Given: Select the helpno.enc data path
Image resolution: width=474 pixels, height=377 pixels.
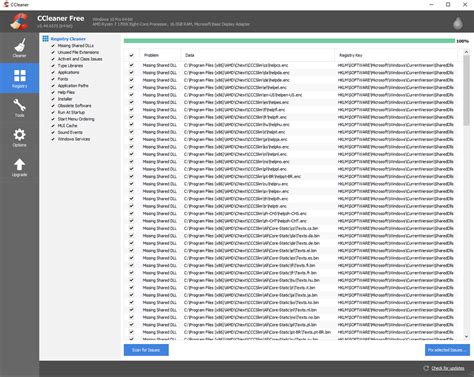Looking at the screenshot, I should [237, 161].
